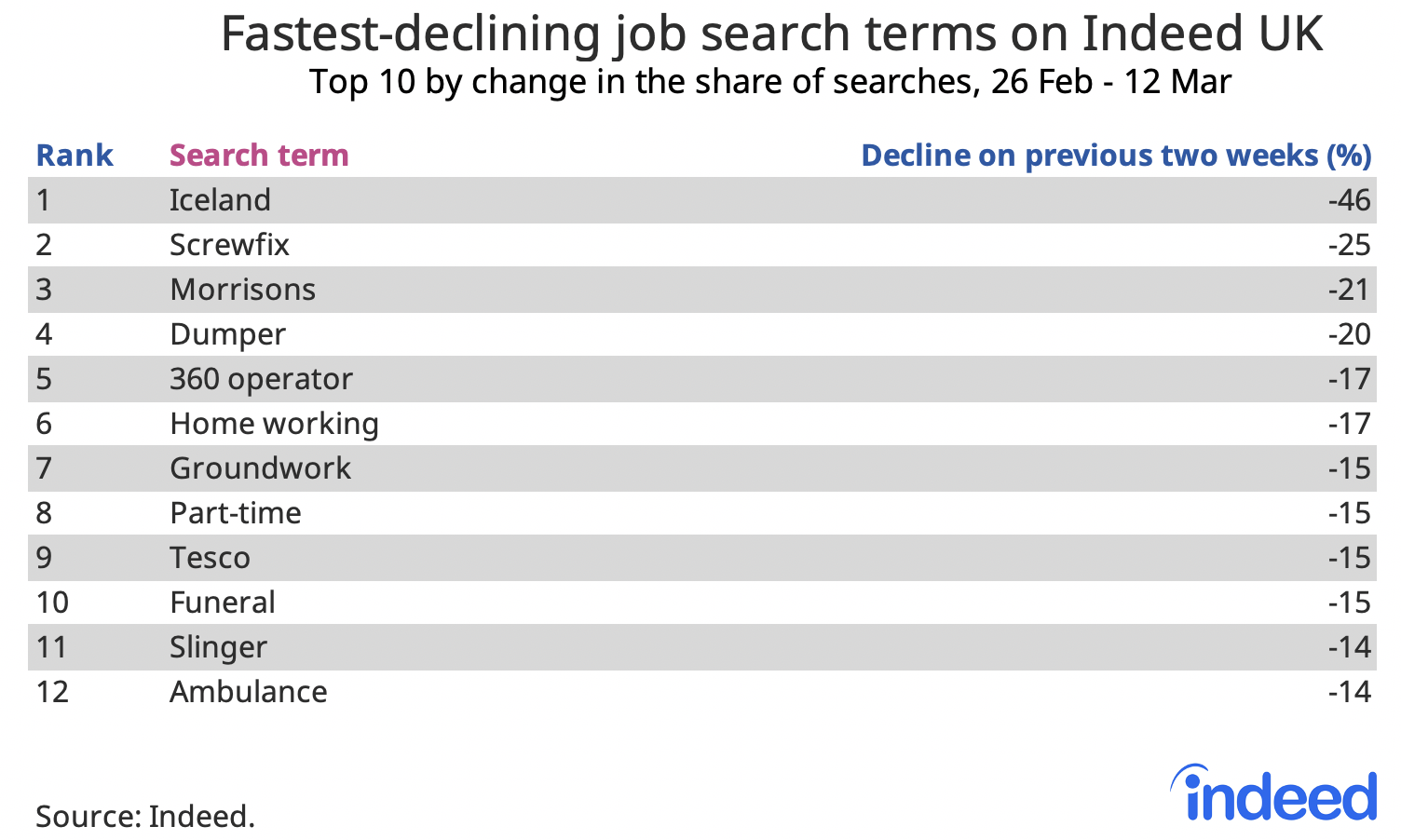Image resolution: width=1401 pixels, height=840 pixels.
Task: Click the Funeral search term
Action: [222, 603]
